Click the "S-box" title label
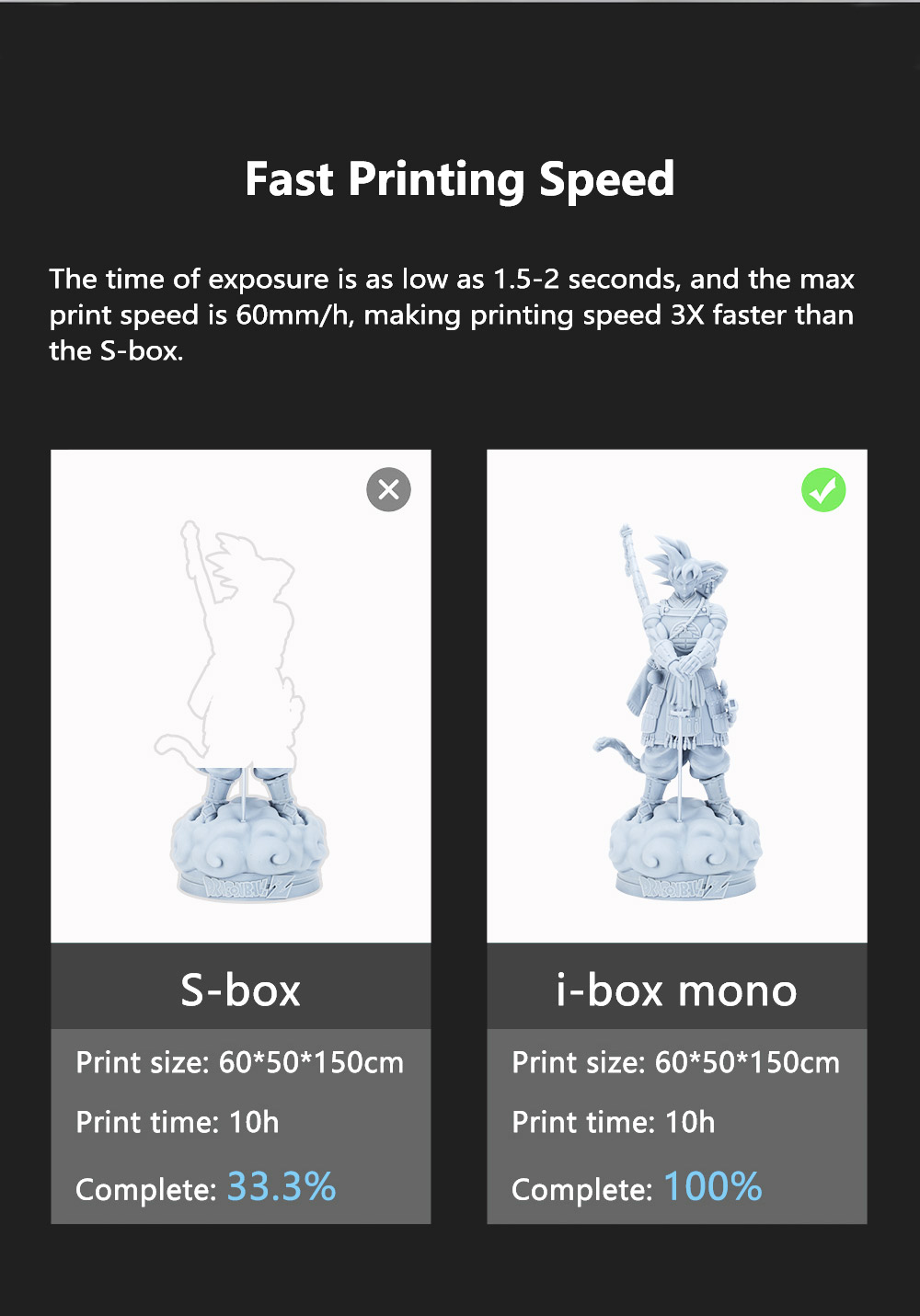This screenshot has height=1316, width=920. click(240, 990)
